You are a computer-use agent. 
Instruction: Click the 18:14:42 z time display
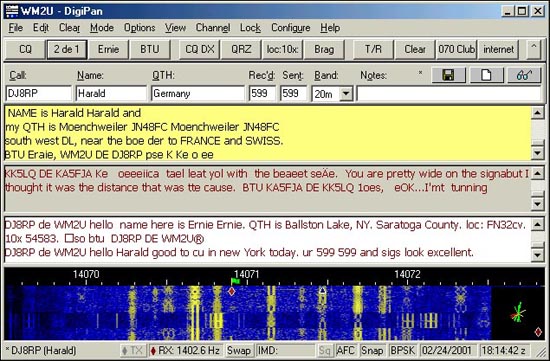504,350
